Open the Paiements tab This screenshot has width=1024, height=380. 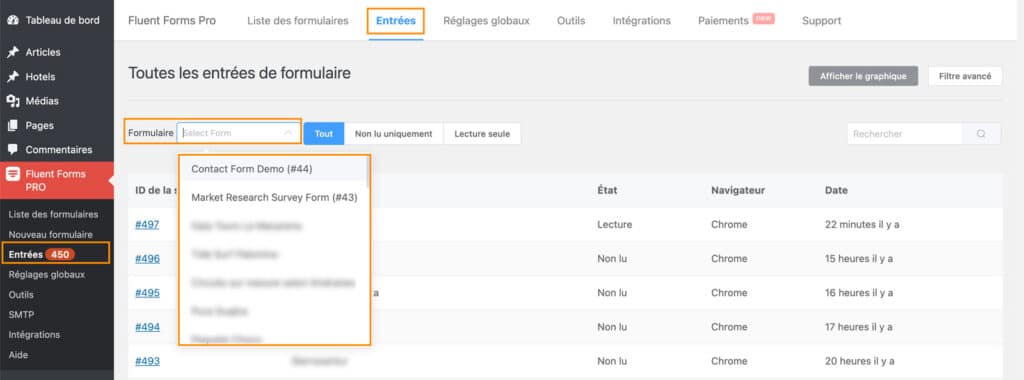click(x=736, y=21)
